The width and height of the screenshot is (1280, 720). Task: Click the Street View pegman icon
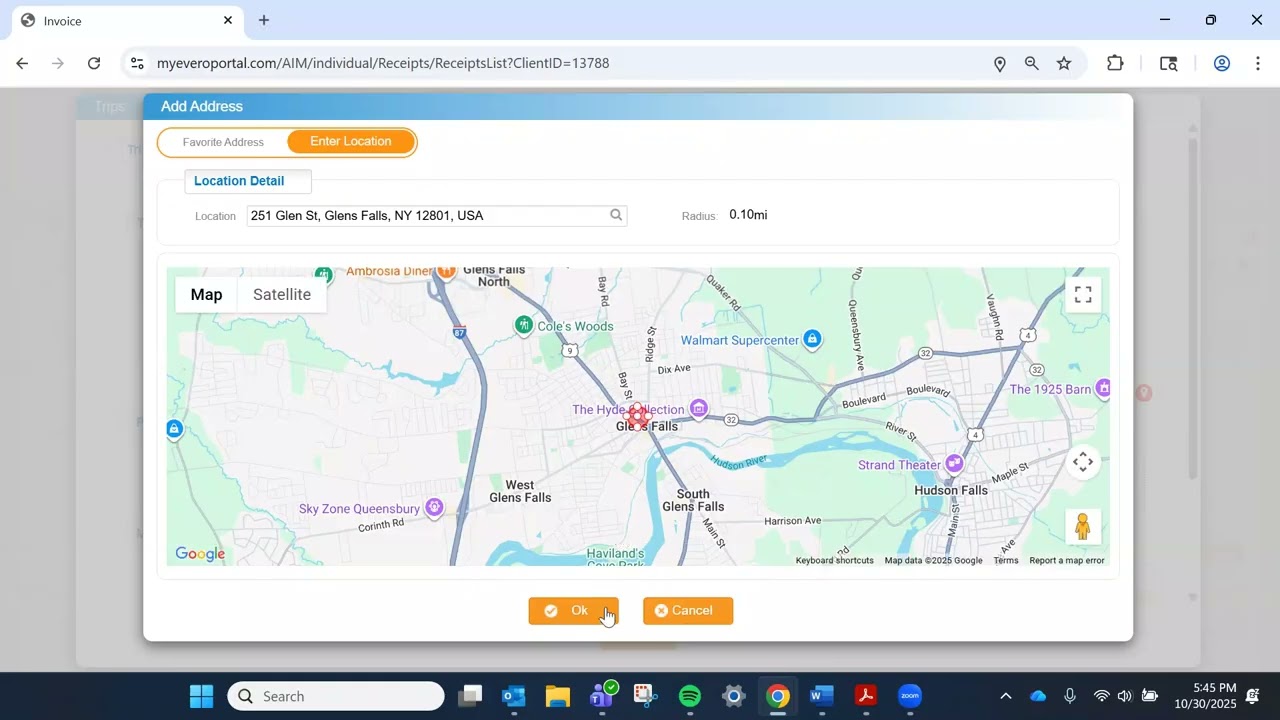1083,526
